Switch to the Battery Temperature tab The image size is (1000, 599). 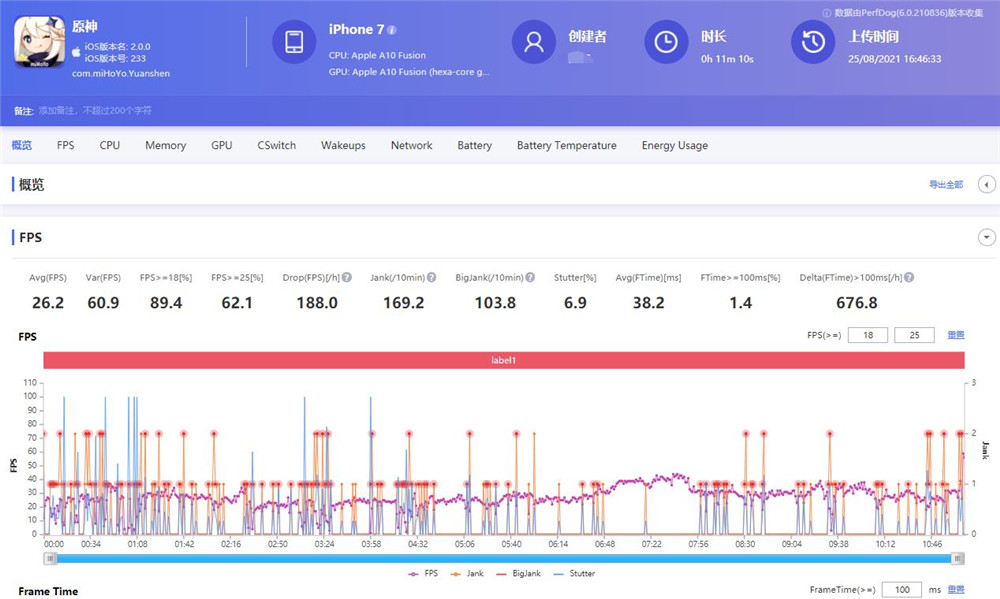click(x=566, y=146)
